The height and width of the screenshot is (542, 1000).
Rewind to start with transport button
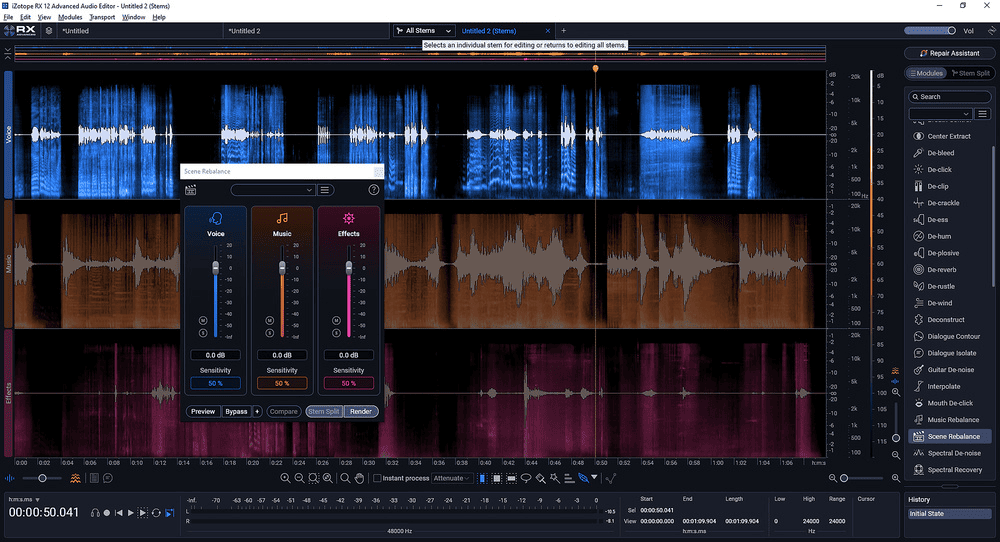pyautogui.click(x=119, y=513)
